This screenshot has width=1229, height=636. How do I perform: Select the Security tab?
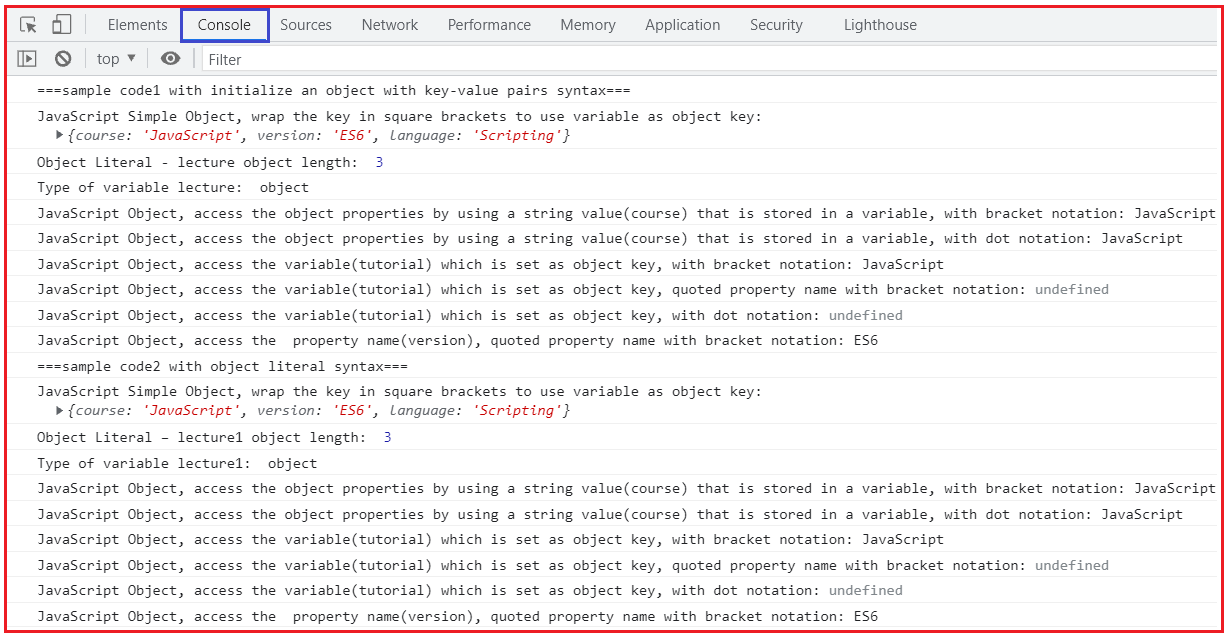[776, 25]
